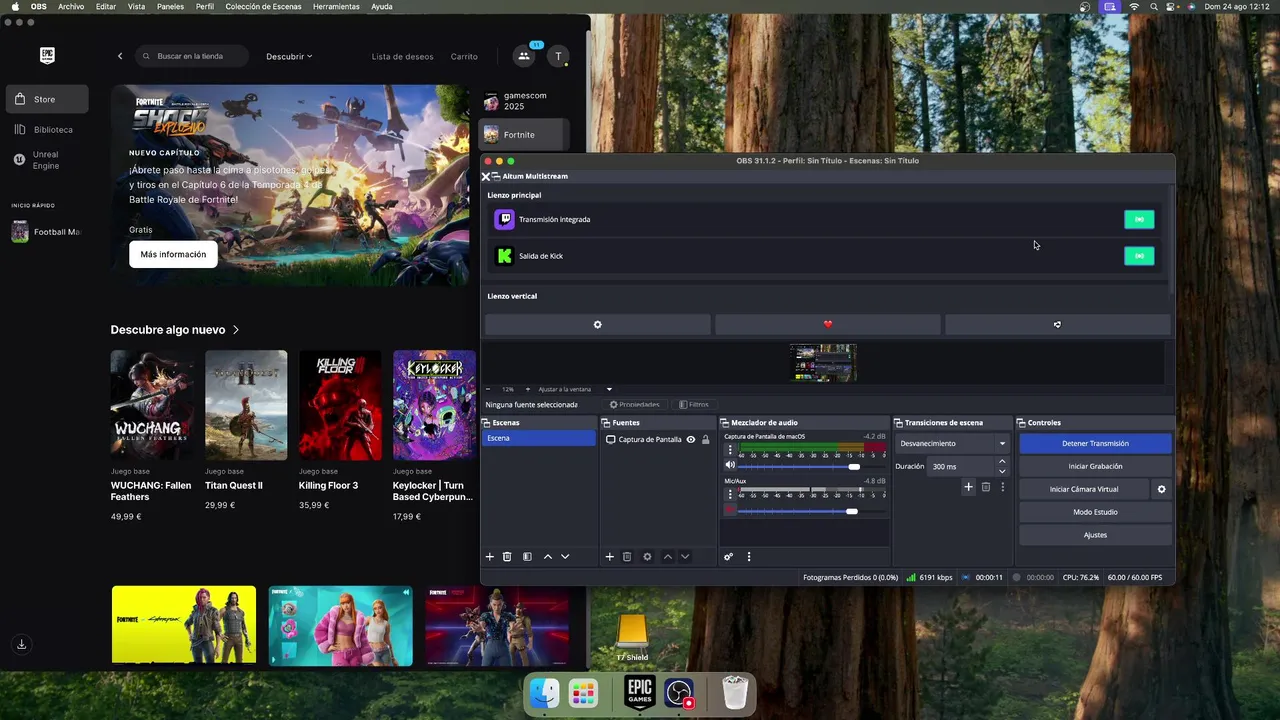The height and width of the screenshot is (720, 1280).
Task: Expand Descubre algo nuevo chevron
Action: point(236,330)
